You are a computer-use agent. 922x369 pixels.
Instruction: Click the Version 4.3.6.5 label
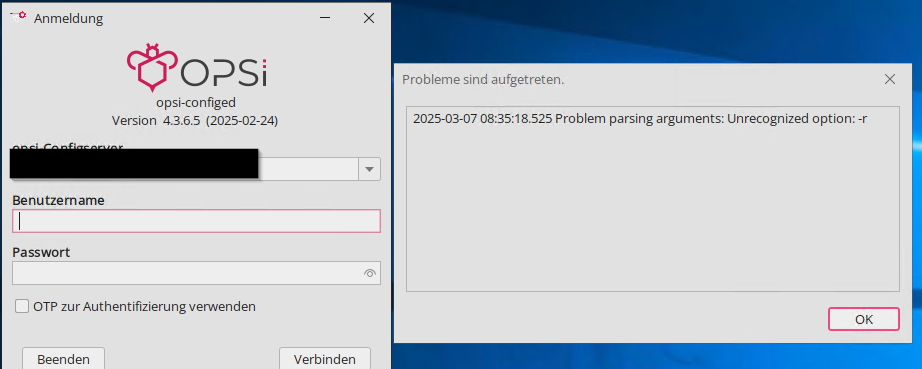[x=195, y=121]
